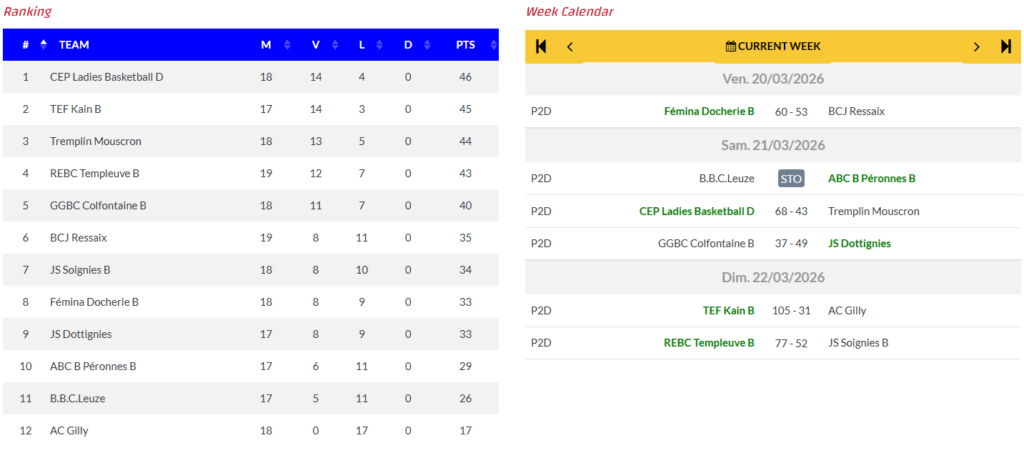This screenshot has width=1024, height=468.
Task: Sort ranking by draws (D) column
Action: click(x=408, y=45)
